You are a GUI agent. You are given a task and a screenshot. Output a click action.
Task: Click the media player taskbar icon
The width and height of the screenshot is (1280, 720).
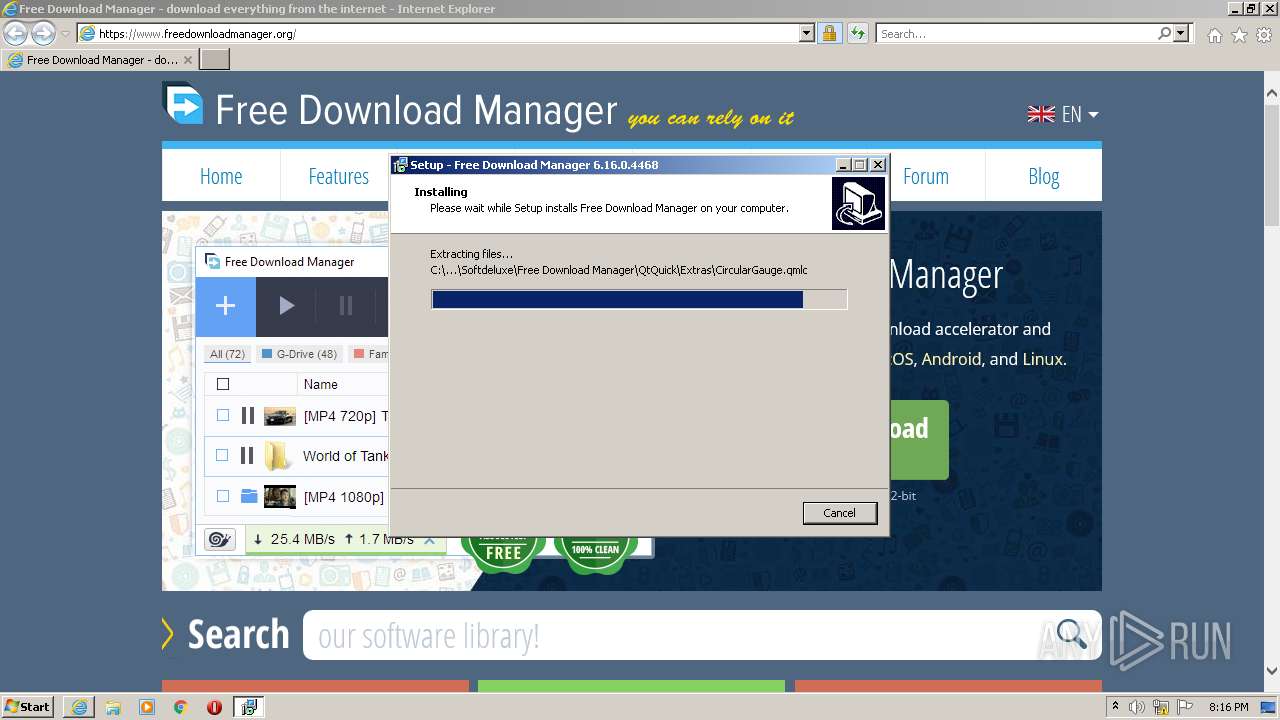point(147,707)
